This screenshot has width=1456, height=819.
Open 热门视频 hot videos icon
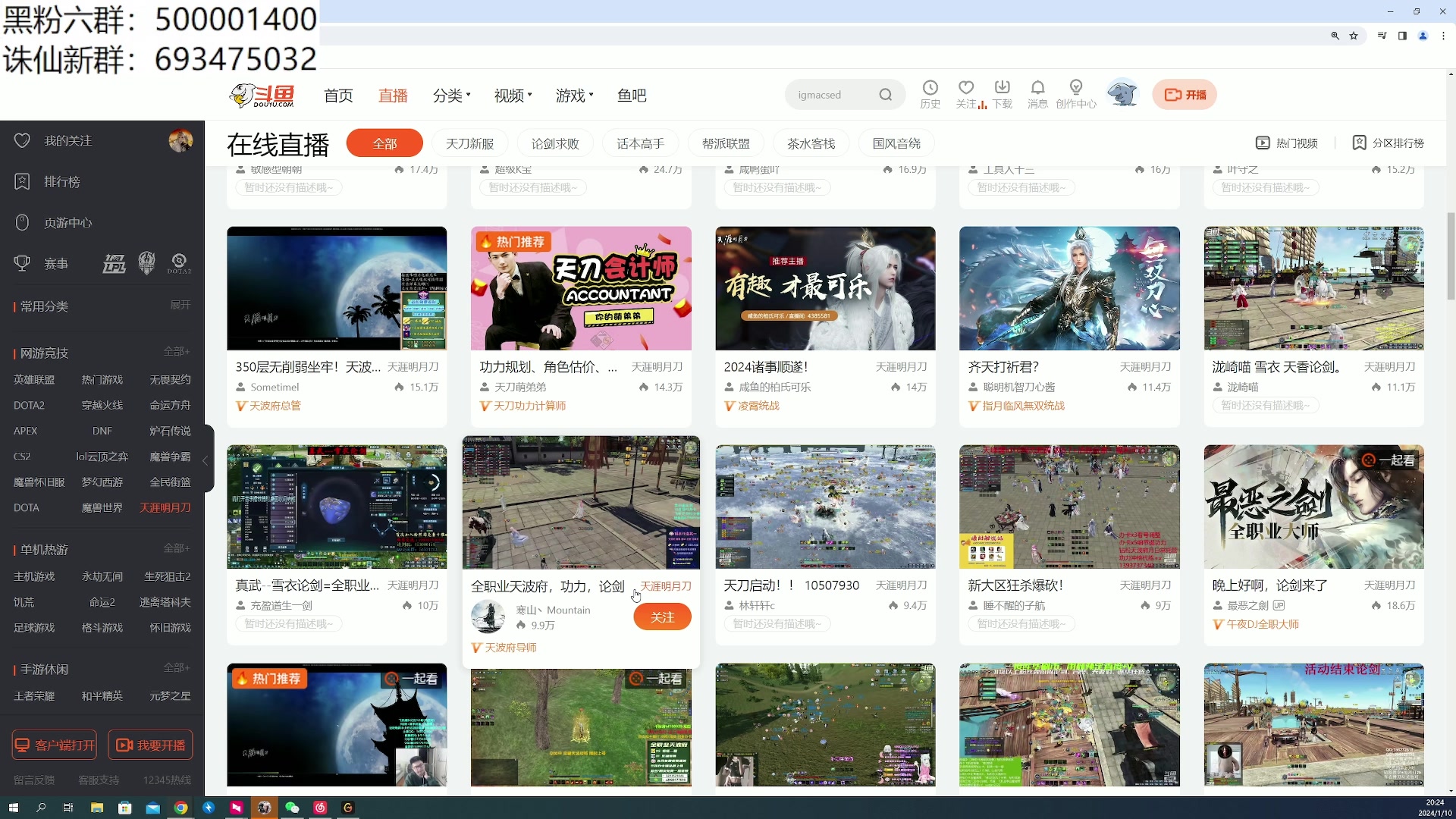coord(1287,143)
